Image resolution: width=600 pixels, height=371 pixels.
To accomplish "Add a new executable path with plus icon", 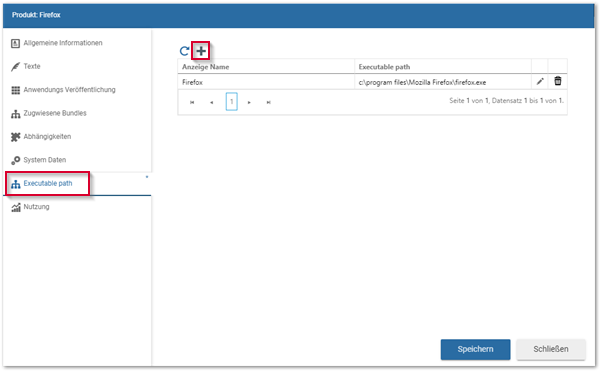I will (201, 51).
